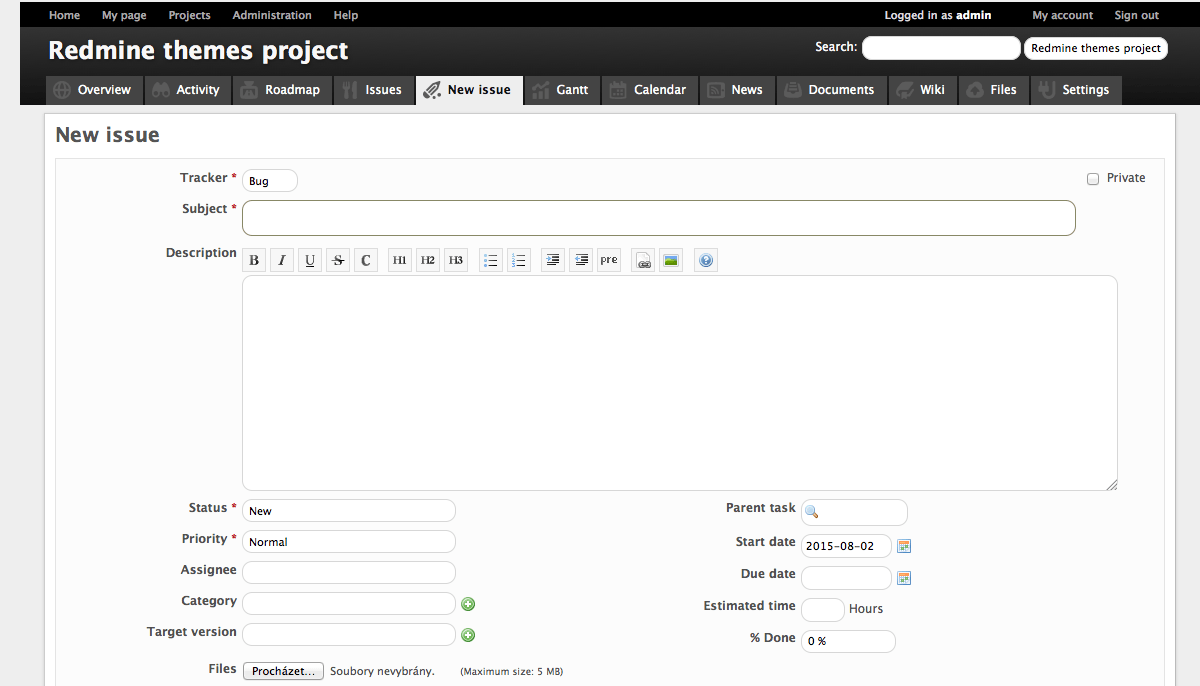This screenshot has height=686, width=1200.
Task: Open the Administration link
Action: 272,15
